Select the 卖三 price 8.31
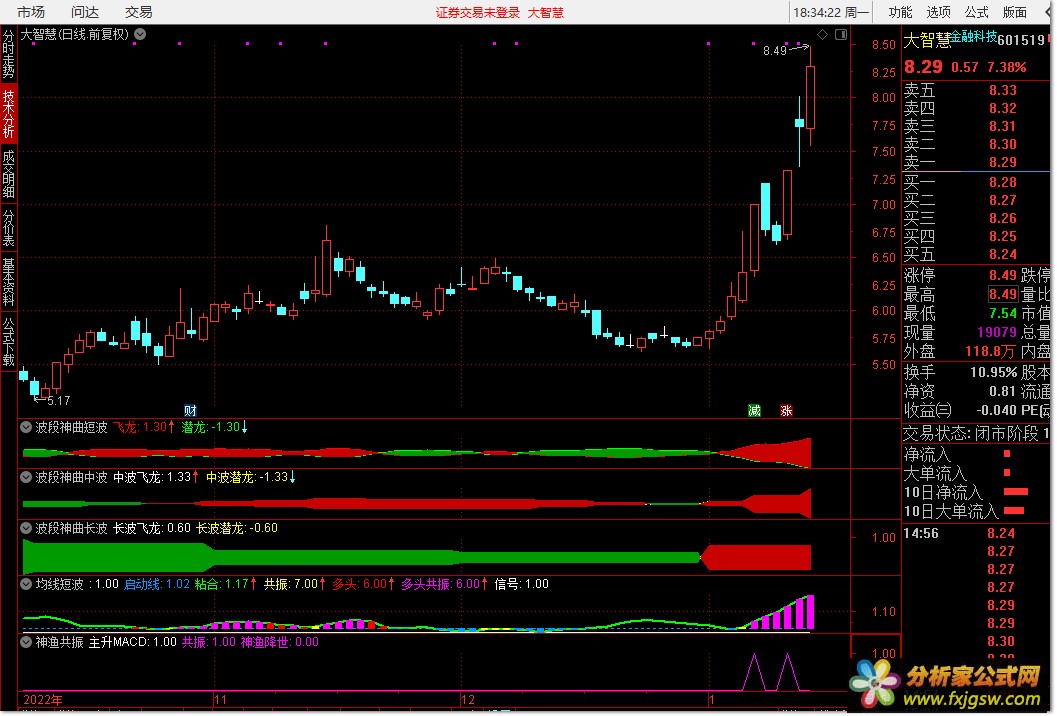 1002,127
